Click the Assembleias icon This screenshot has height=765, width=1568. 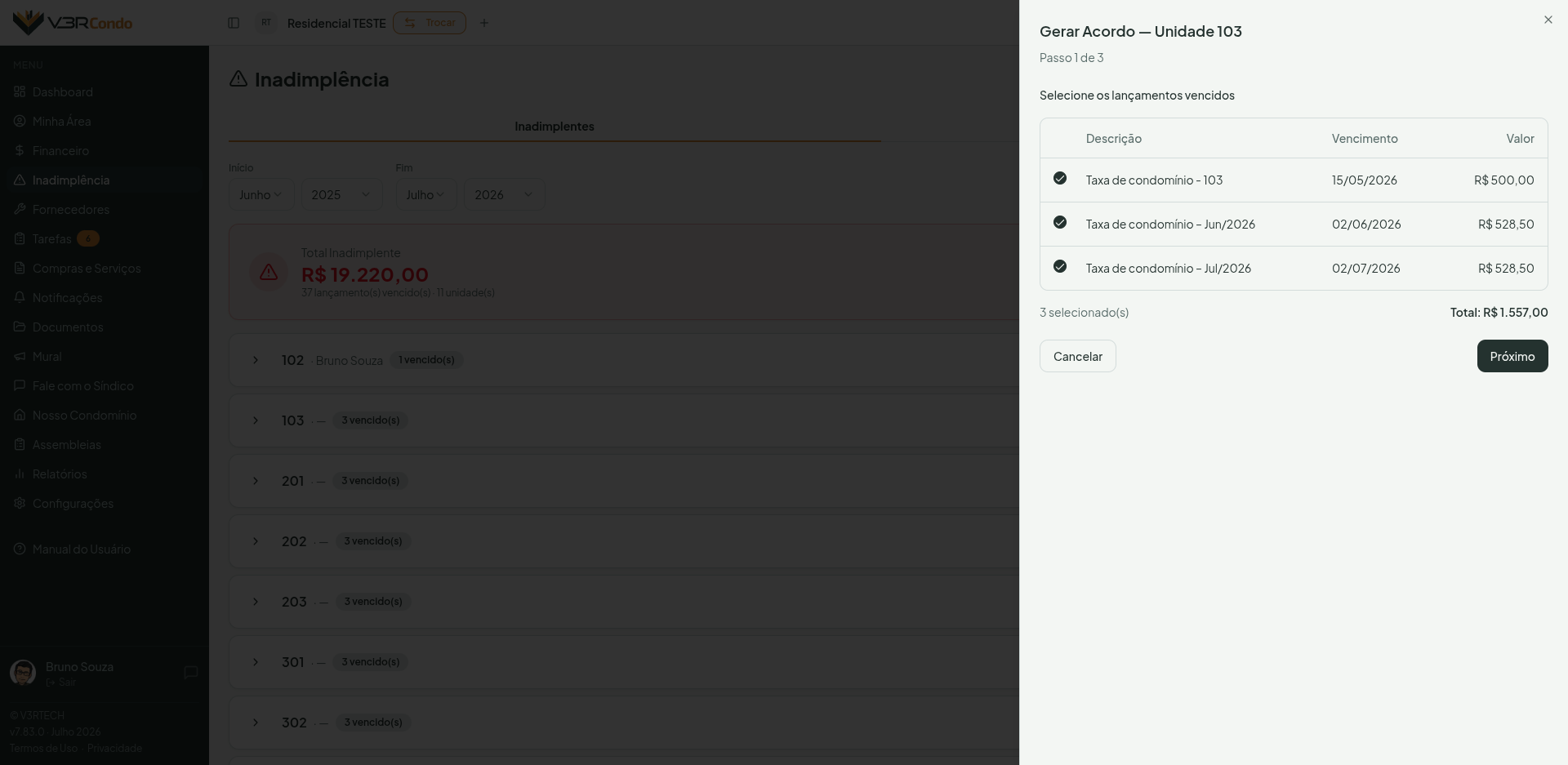click(20, 444)
